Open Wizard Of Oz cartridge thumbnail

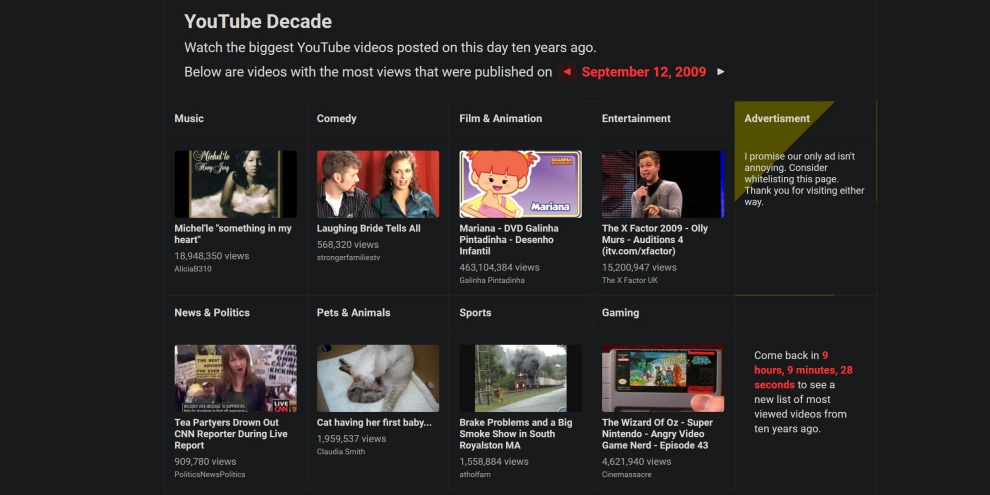point(663,378)
